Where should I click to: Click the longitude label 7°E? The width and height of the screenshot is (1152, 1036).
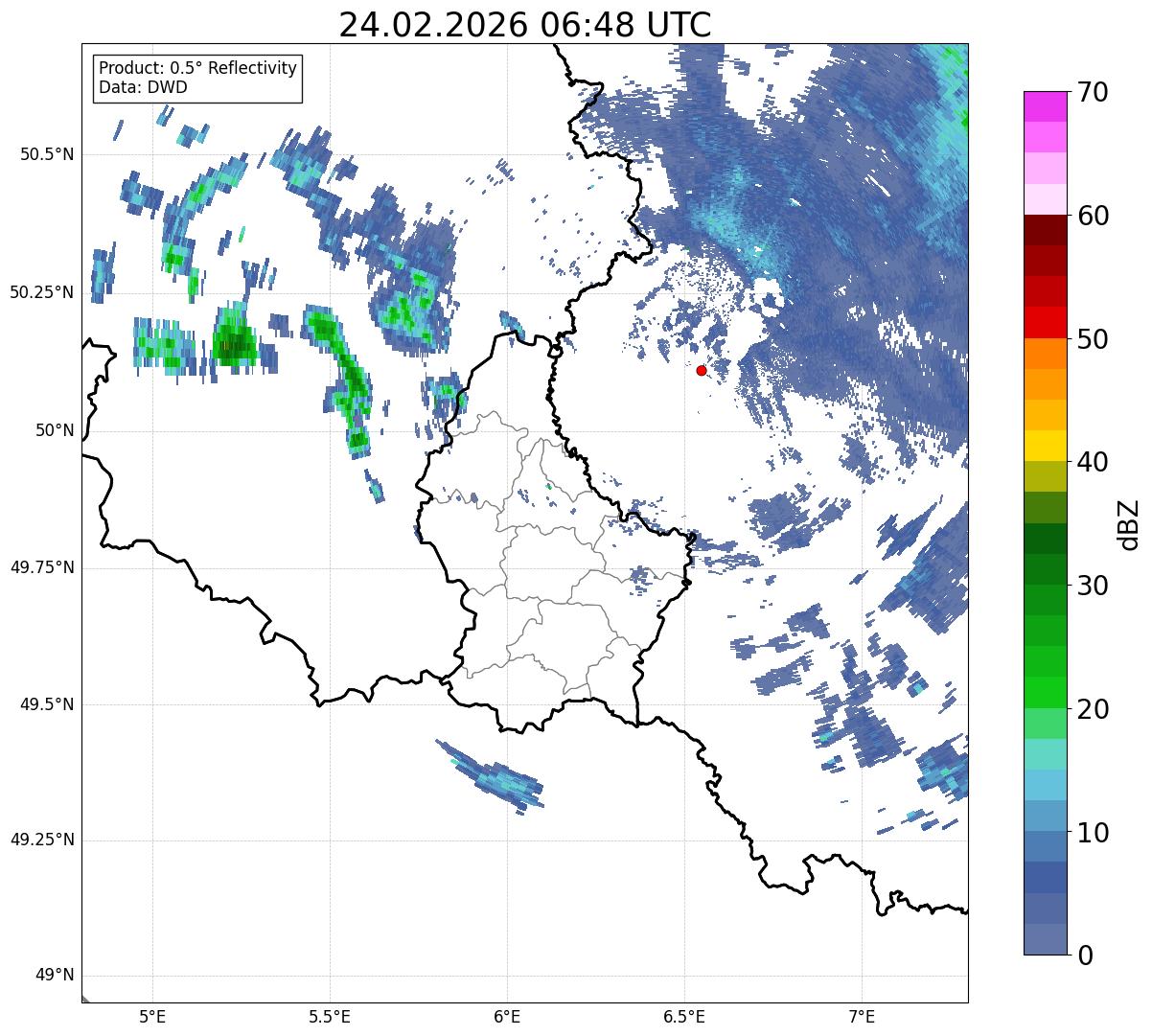click(862, 1017)
